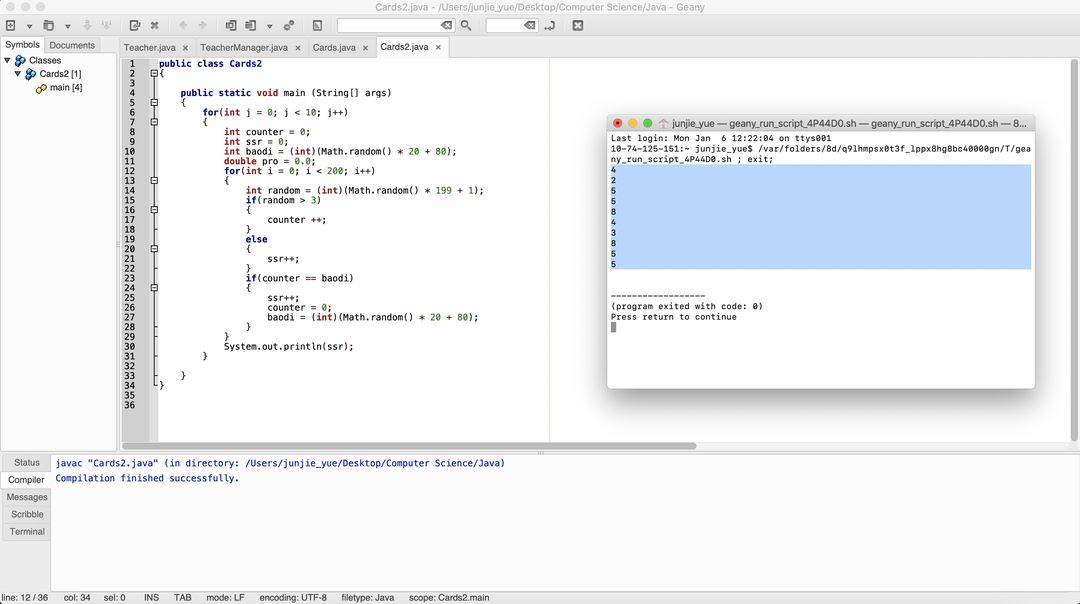The height and width of the screenshot is (604, 1080).
Task: Collapse the main fold marker at line 5
Action: [x=154, y=103]
